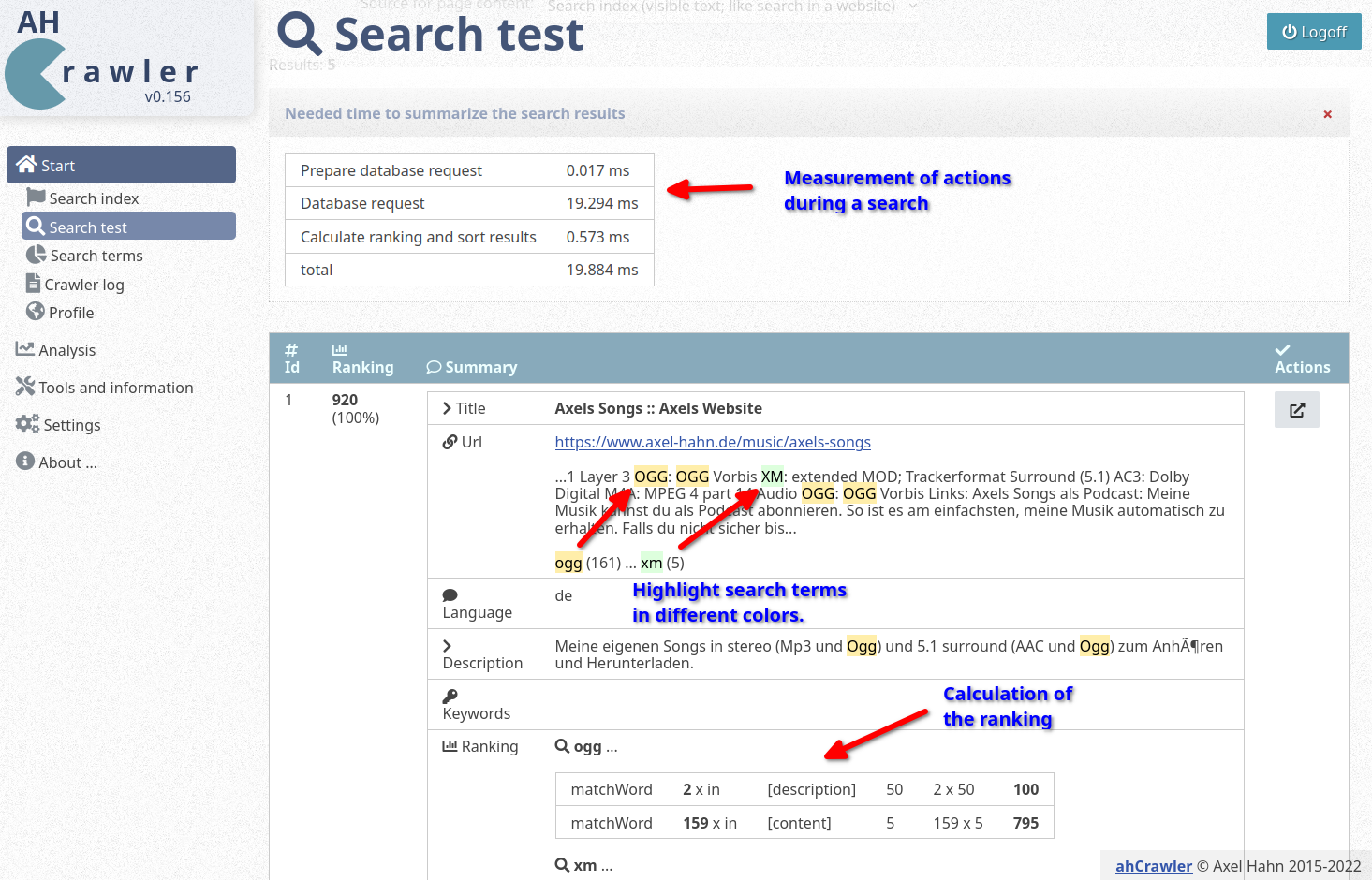Click 'Calculate ranking and sort results' cell
Viewport: 1372px width, 880px height.
[419, 237]
